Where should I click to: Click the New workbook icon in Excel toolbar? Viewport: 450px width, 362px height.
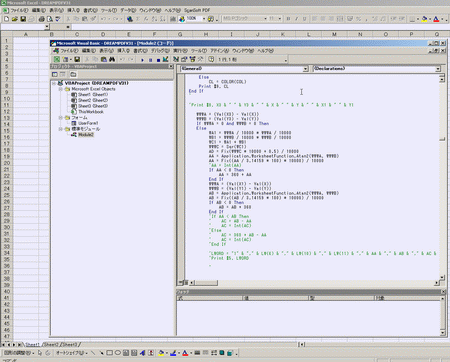(6, 19)
